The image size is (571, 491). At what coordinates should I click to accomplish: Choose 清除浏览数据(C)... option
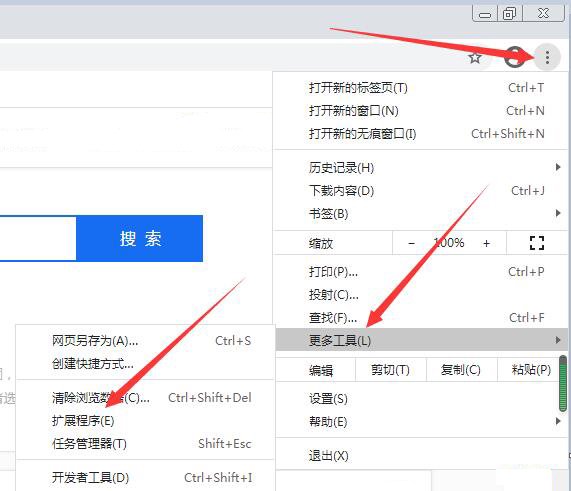pyautogui.click(x=145, y=398)
